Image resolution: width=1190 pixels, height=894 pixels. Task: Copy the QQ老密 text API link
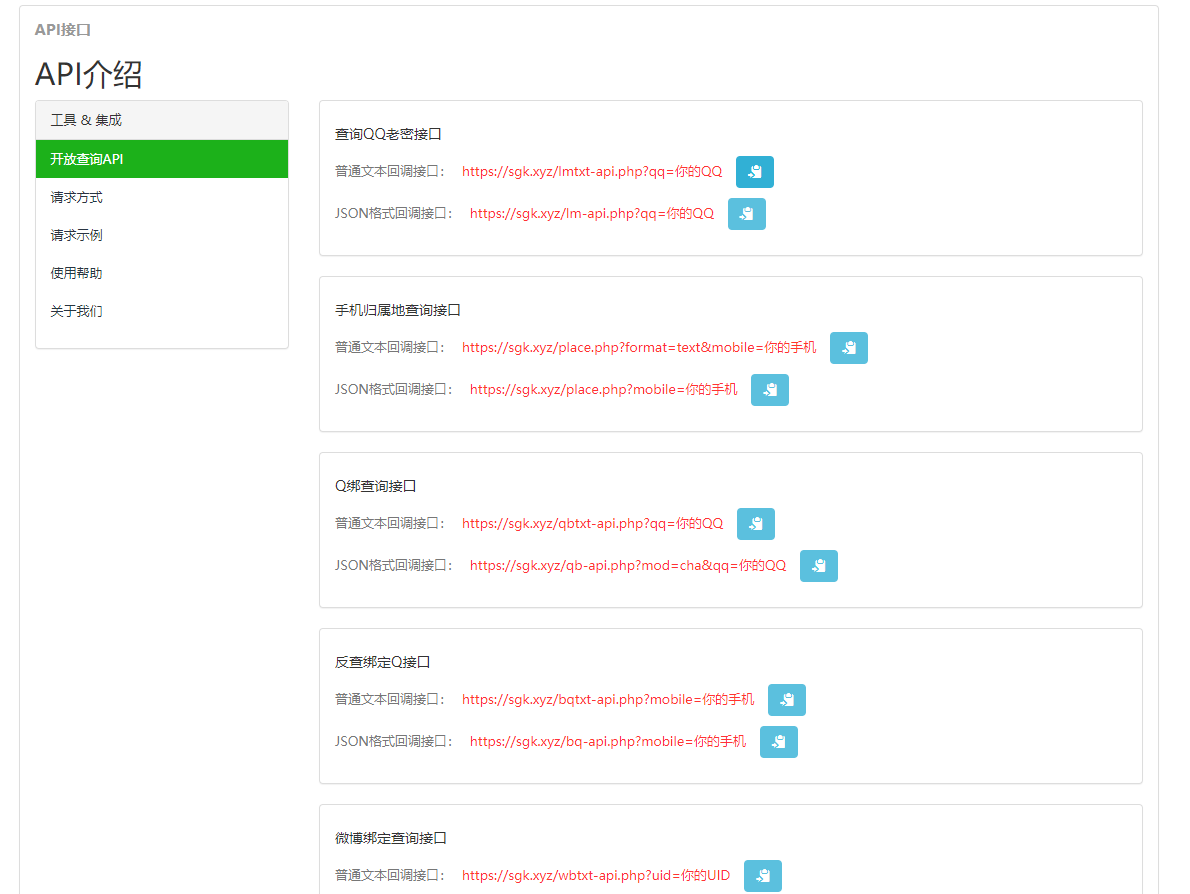754,171
